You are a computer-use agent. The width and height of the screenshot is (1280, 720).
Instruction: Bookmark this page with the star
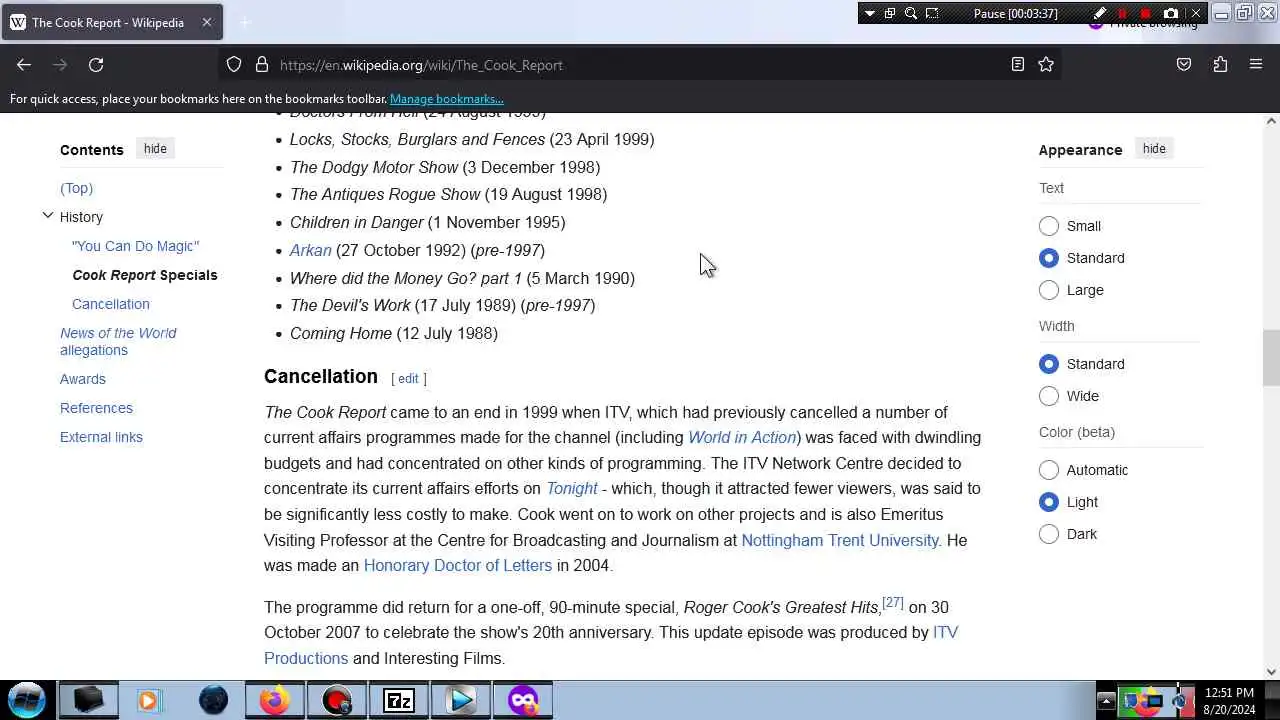click(1046, 65)
